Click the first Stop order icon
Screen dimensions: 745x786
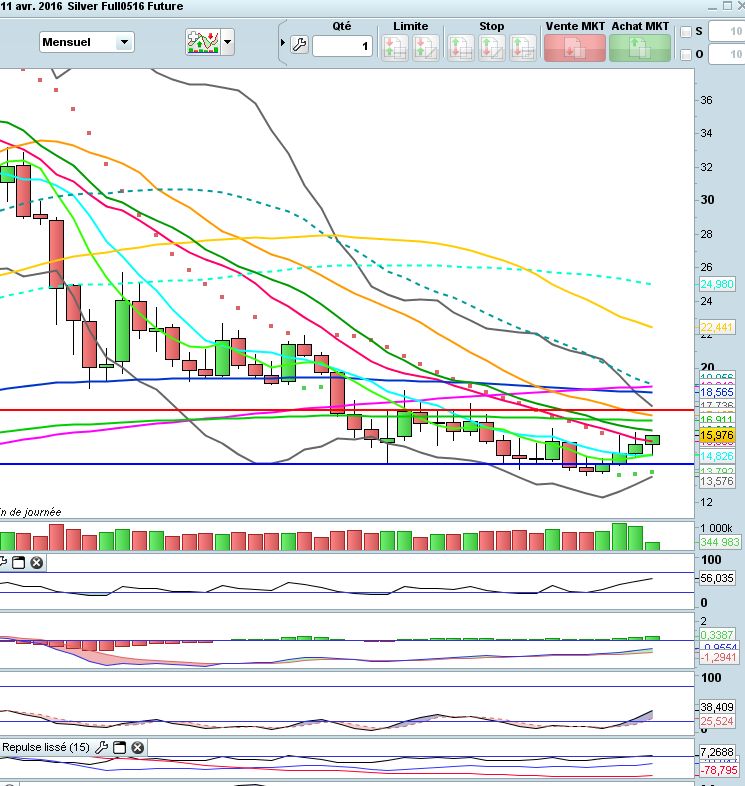[x=460, y=48]
